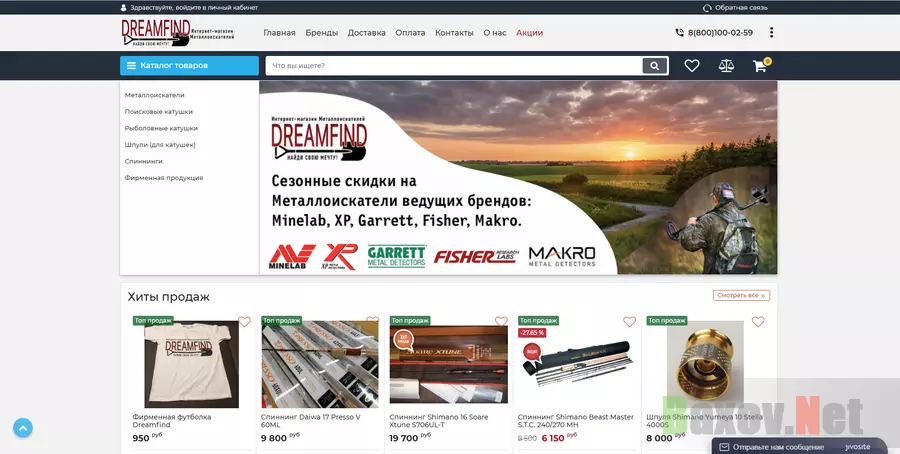Focus the 'Что вы ищете?' search field
900x454 pixels.
tap(454, 65)
